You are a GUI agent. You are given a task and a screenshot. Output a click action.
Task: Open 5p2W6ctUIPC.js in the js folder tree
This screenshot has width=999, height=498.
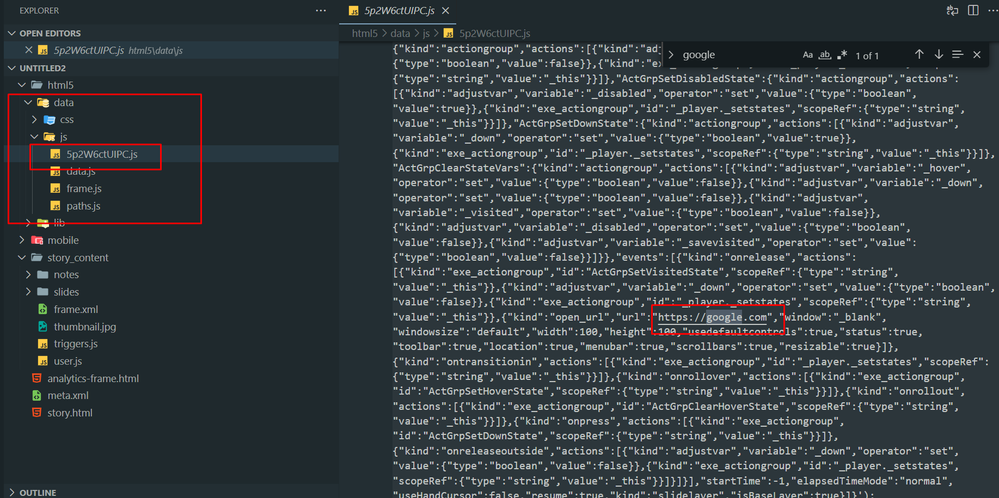(102, 154)
